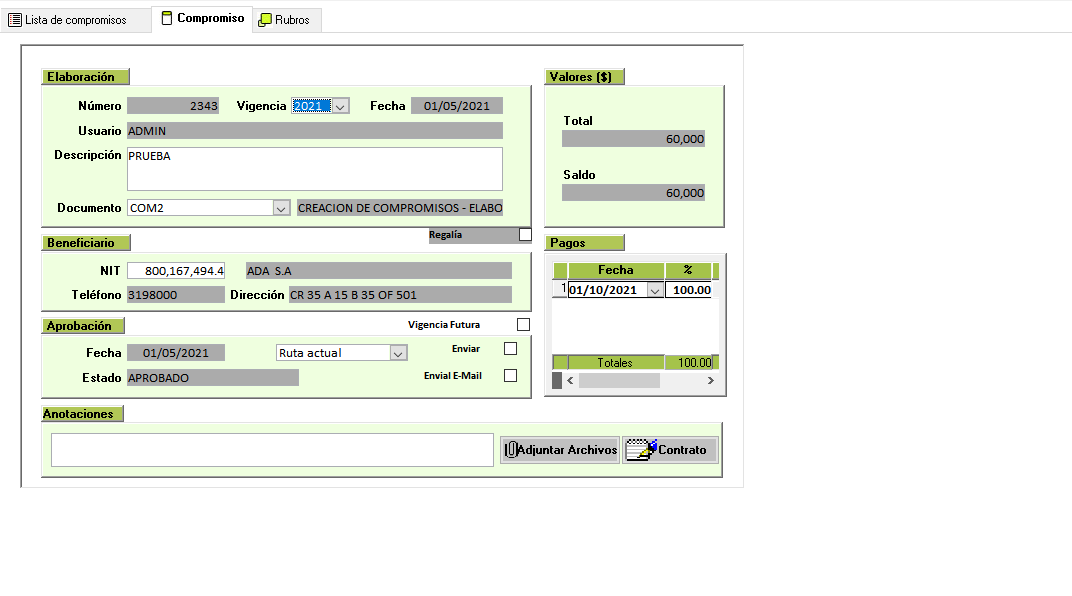The image size is (1072, 596).
Task: Open the Rubros tab
Action: coord(285,20)
